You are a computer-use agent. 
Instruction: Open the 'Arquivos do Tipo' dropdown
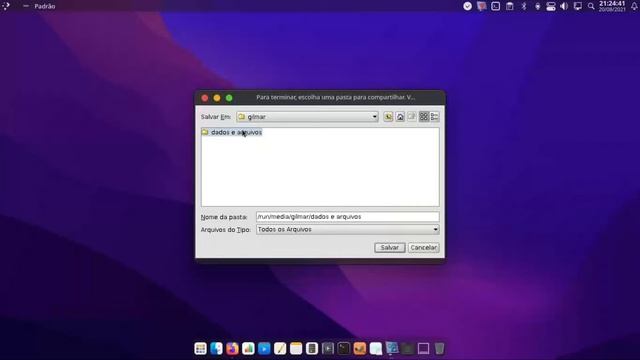click(348, 229)
